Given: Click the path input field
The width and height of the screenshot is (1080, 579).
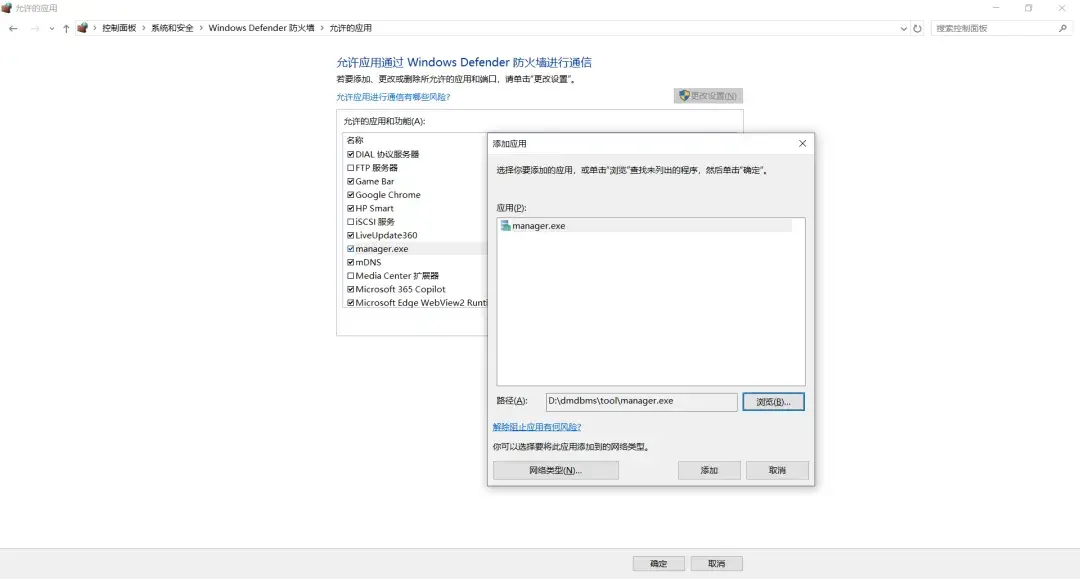Looking at the screenshot, I should coord(641,401).
